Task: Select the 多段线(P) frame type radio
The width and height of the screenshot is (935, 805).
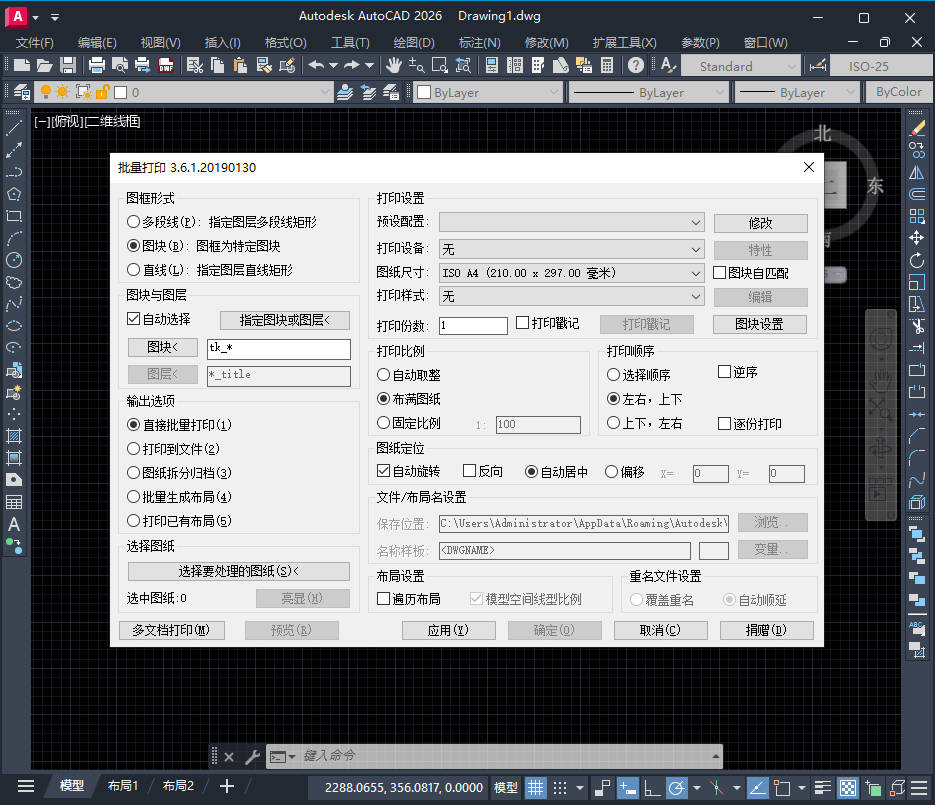Action: (x=134, y=222)
